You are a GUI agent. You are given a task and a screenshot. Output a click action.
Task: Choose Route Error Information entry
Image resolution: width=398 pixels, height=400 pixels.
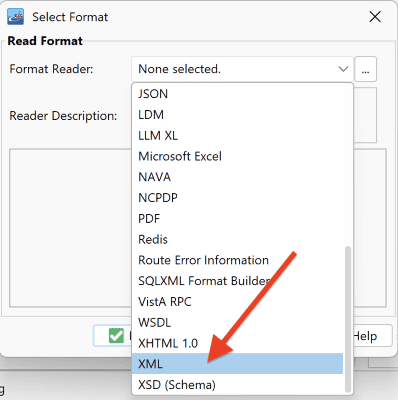coord(238,260)
